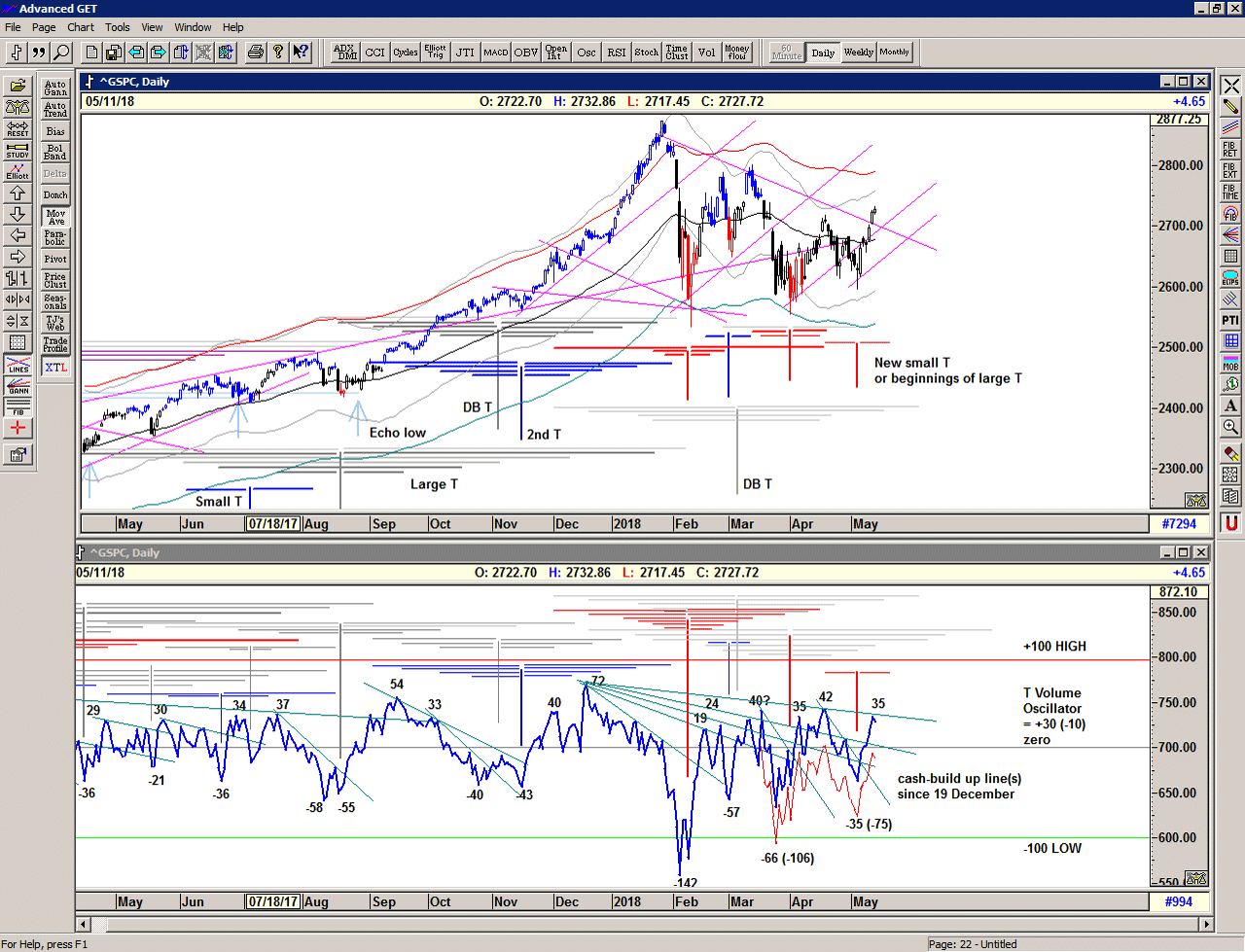This screenshot has height=952, width=1245.
Task: Open the FIB RET retracement tool
Action: tap(1230, 149)
